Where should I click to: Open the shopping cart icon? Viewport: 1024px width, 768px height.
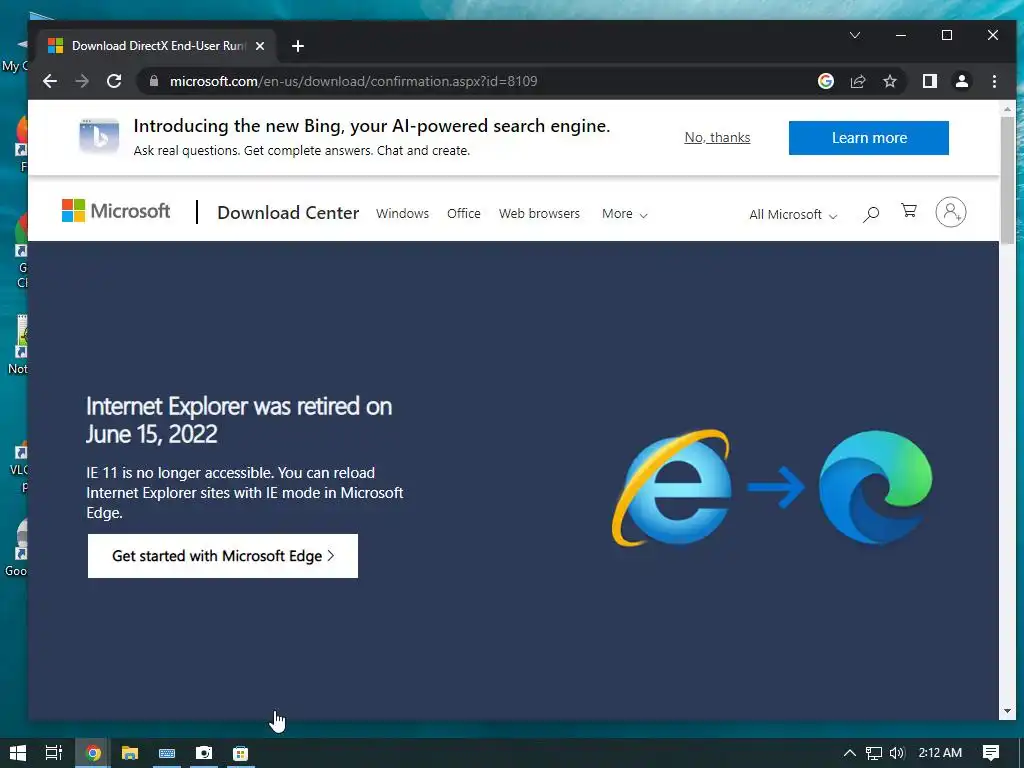908,210
